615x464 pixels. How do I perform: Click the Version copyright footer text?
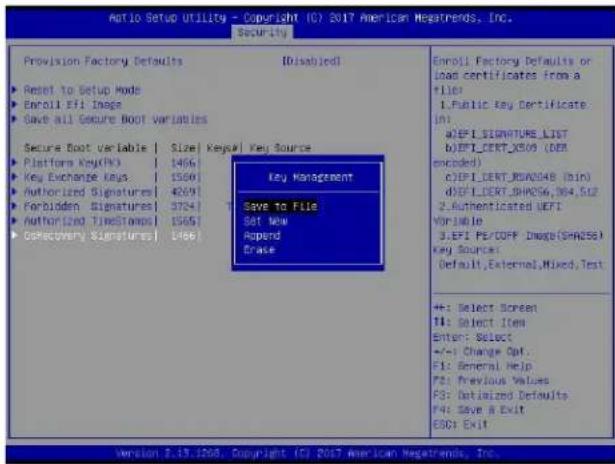pos(307,453)
